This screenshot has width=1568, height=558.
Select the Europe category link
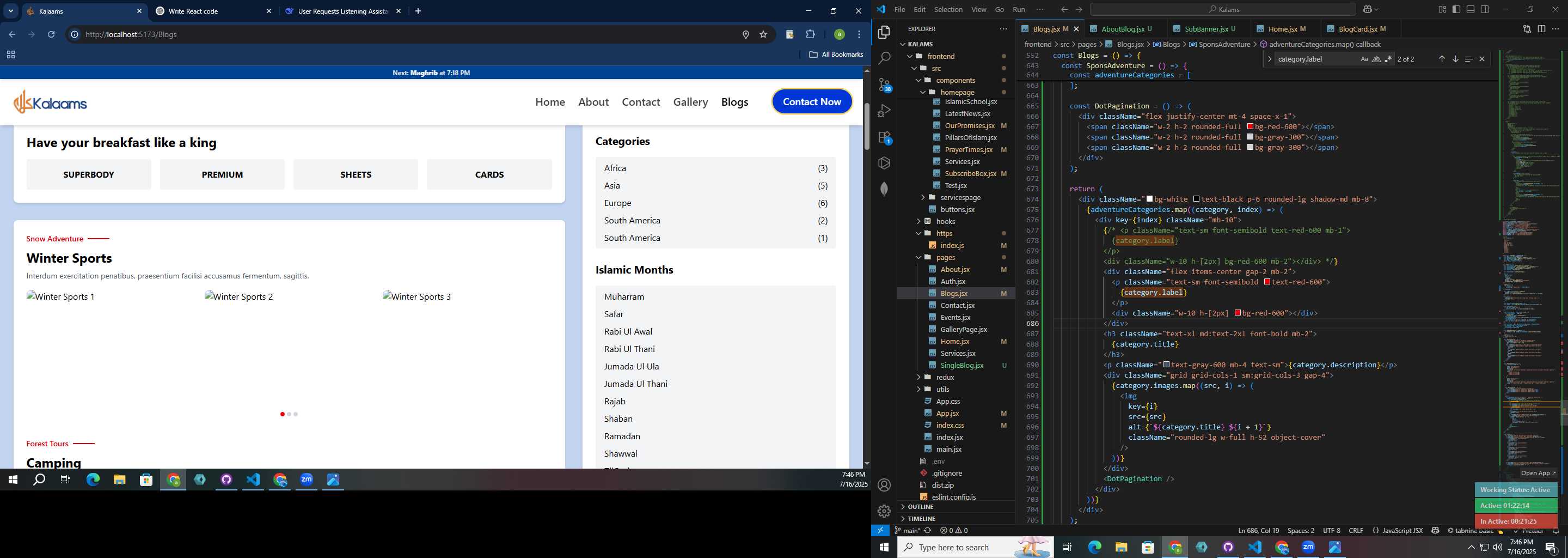coord(618,203)
